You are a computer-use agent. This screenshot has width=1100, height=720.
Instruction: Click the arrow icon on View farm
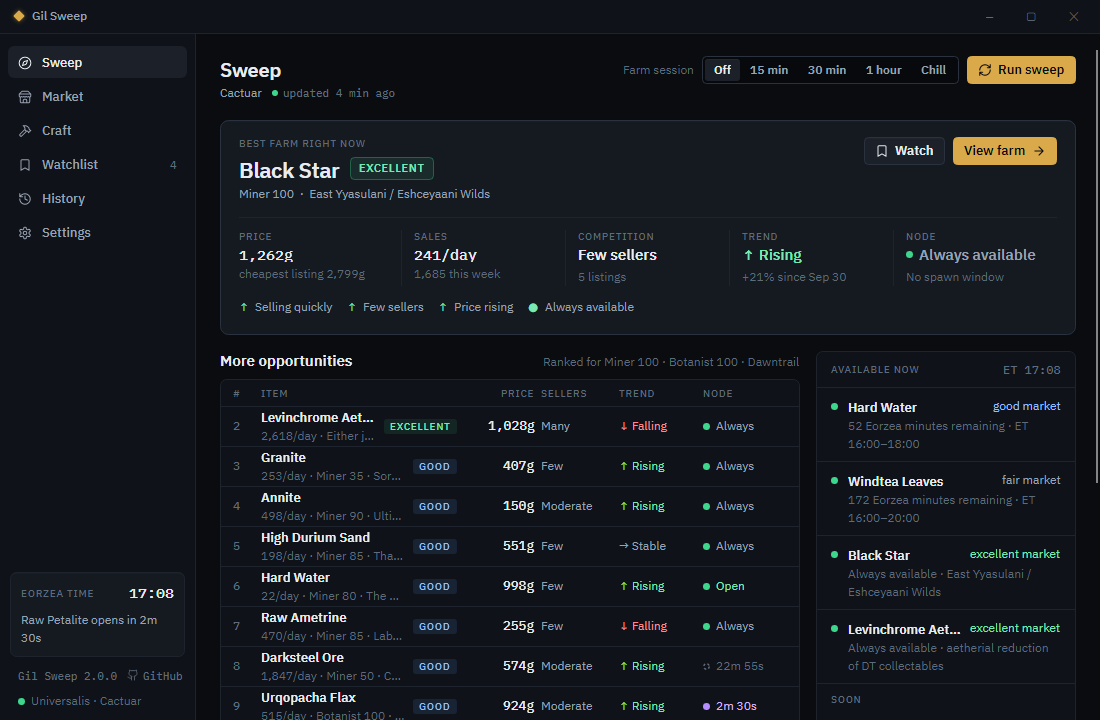pos(1039,151)
